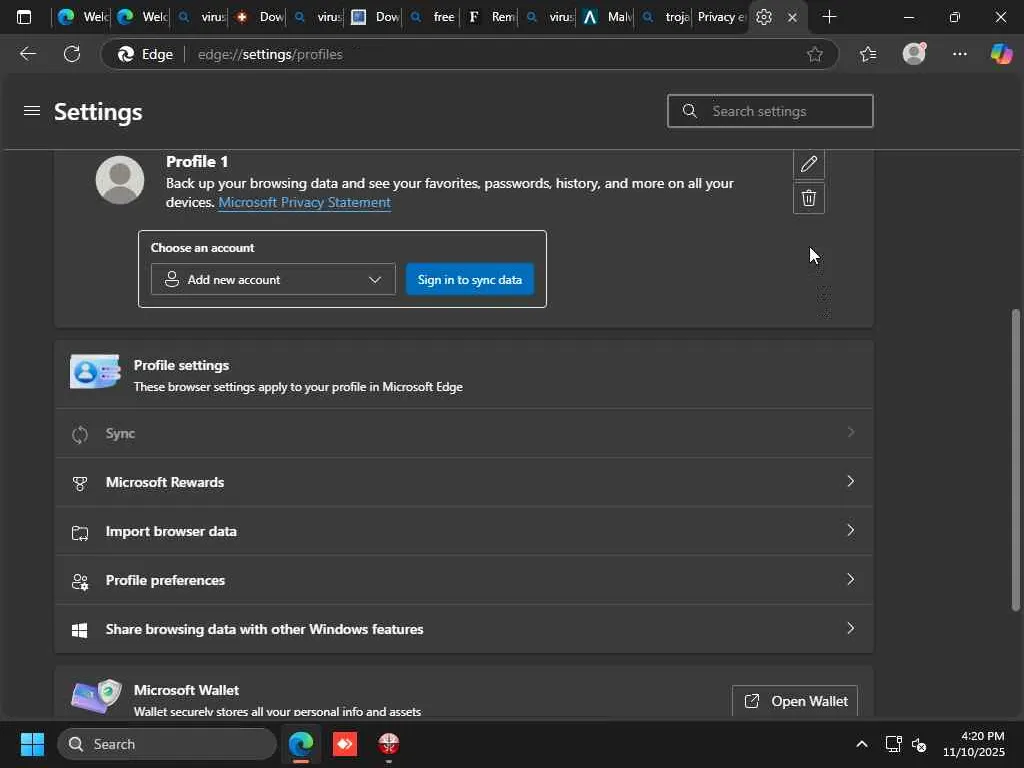Screen dimensions: 1024x768
Task: Open the tab actions menu icon
Action: point(24,17)
